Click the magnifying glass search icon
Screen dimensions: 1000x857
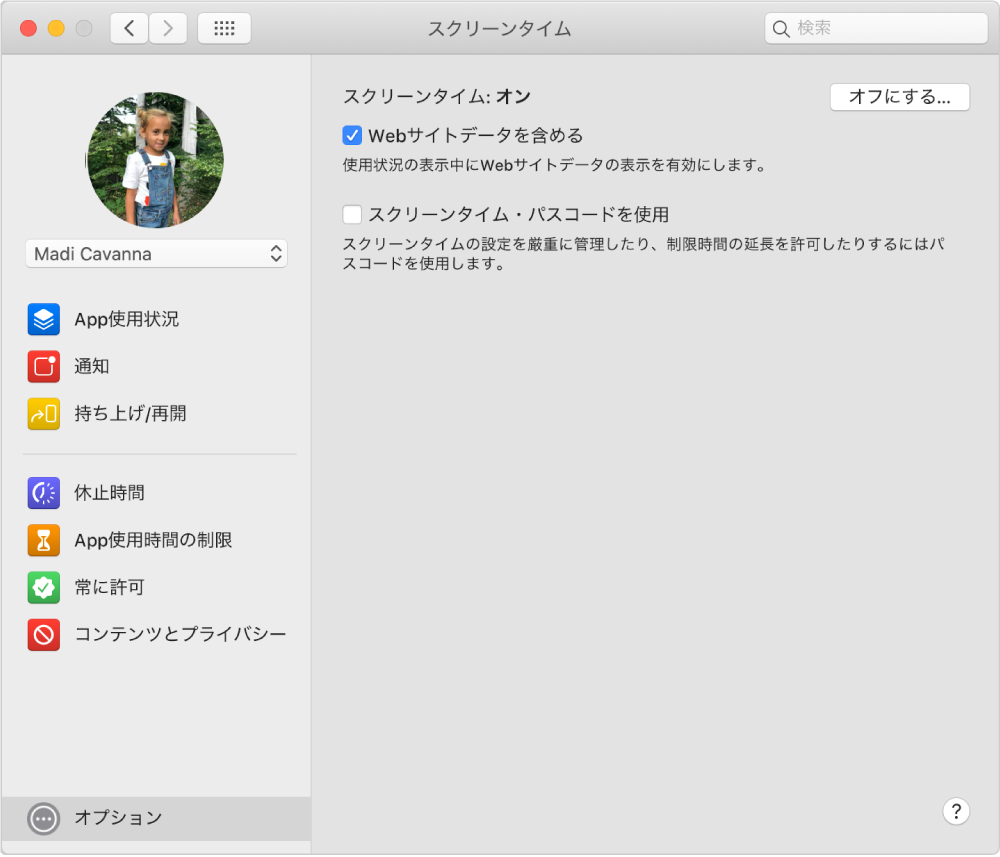(x=781, y=29)
